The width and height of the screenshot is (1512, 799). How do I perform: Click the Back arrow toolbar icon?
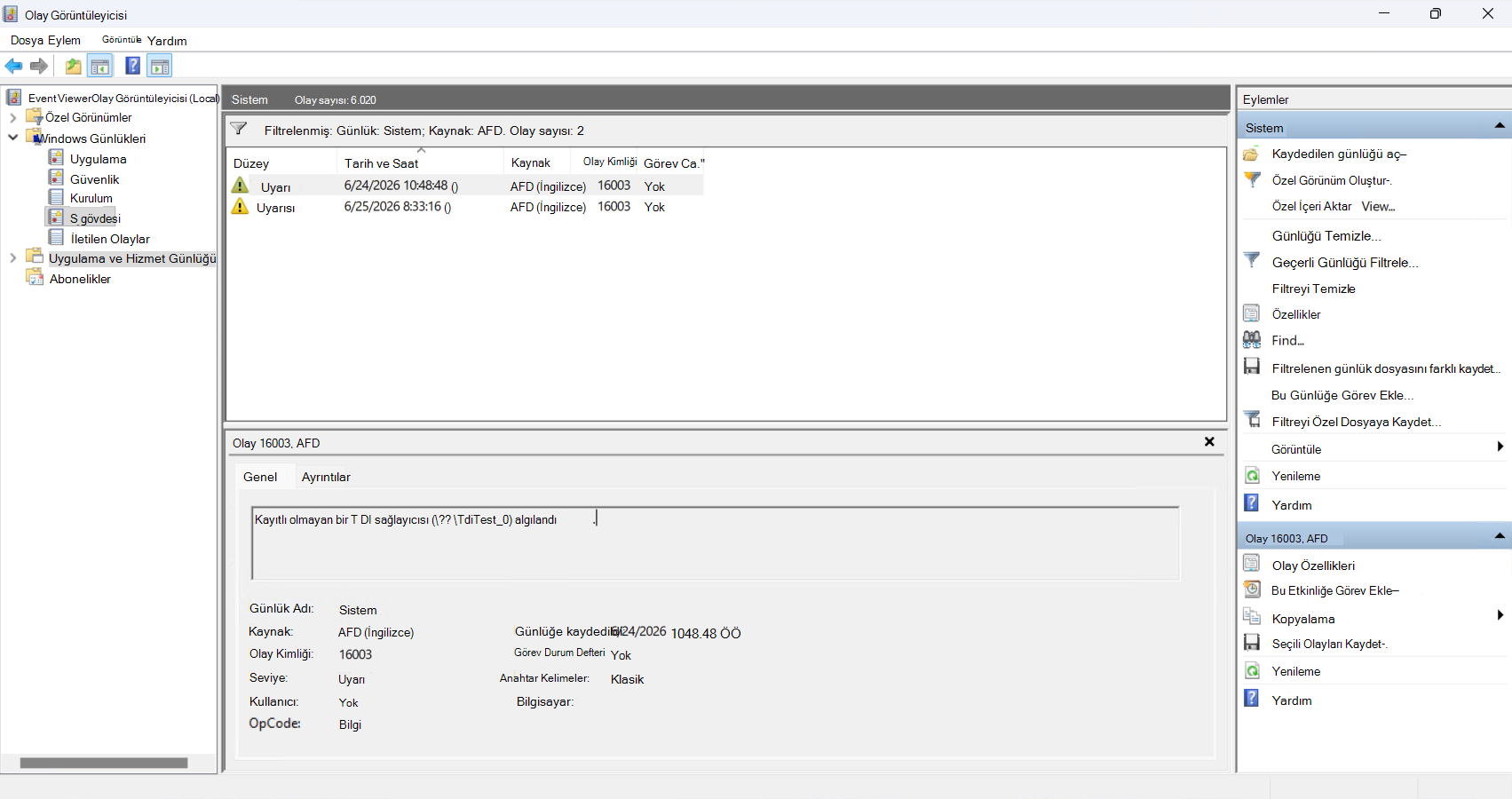[13, 66]
